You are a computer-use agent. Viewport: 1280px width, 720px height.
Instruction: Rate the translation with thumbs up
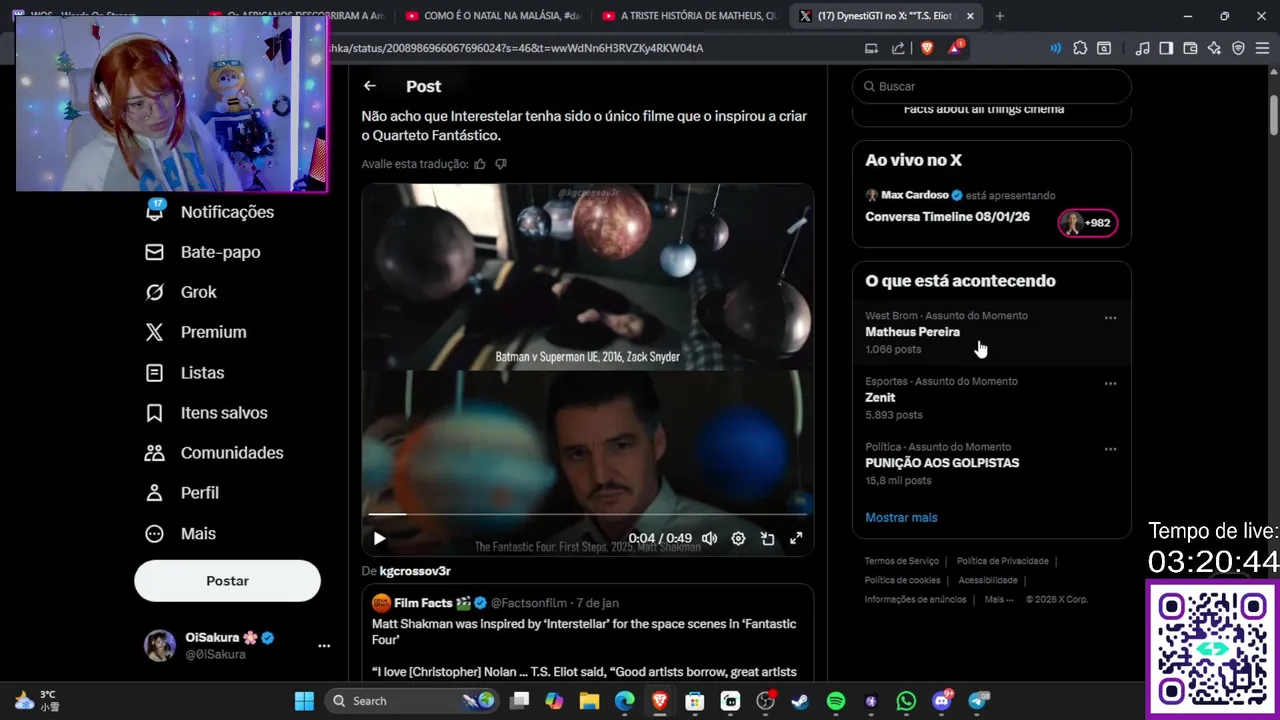(480, 164)
